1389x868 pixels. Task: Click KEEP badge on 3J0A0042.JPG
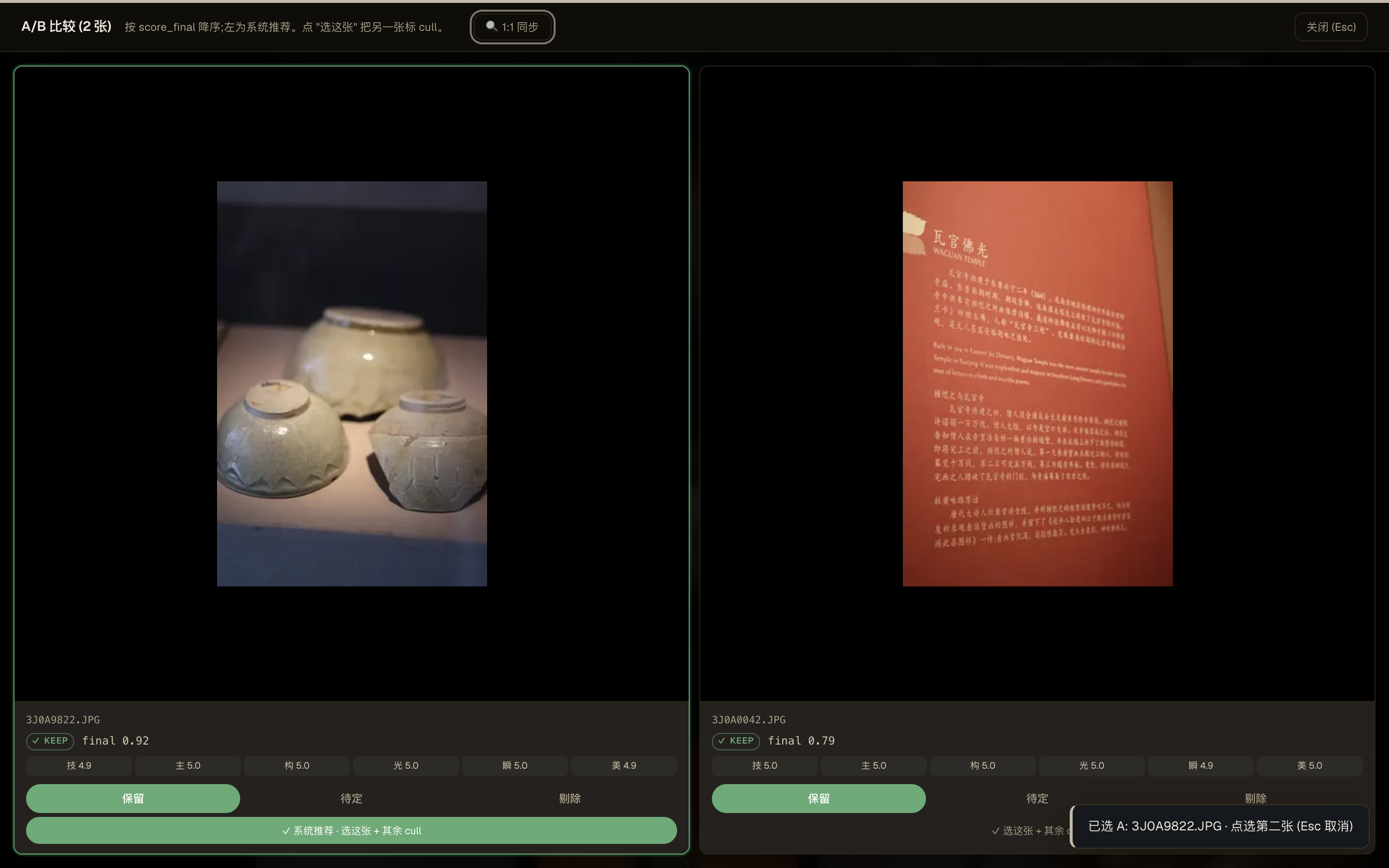coord(736,741)
